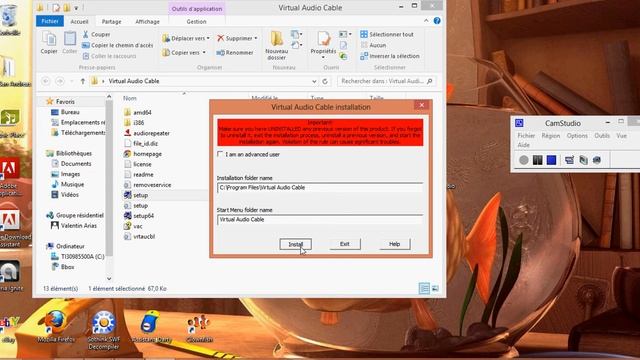Viewport: 640px width, 360px height.
Task: Click the Explorer back arrow
Action: pos(46,81)
